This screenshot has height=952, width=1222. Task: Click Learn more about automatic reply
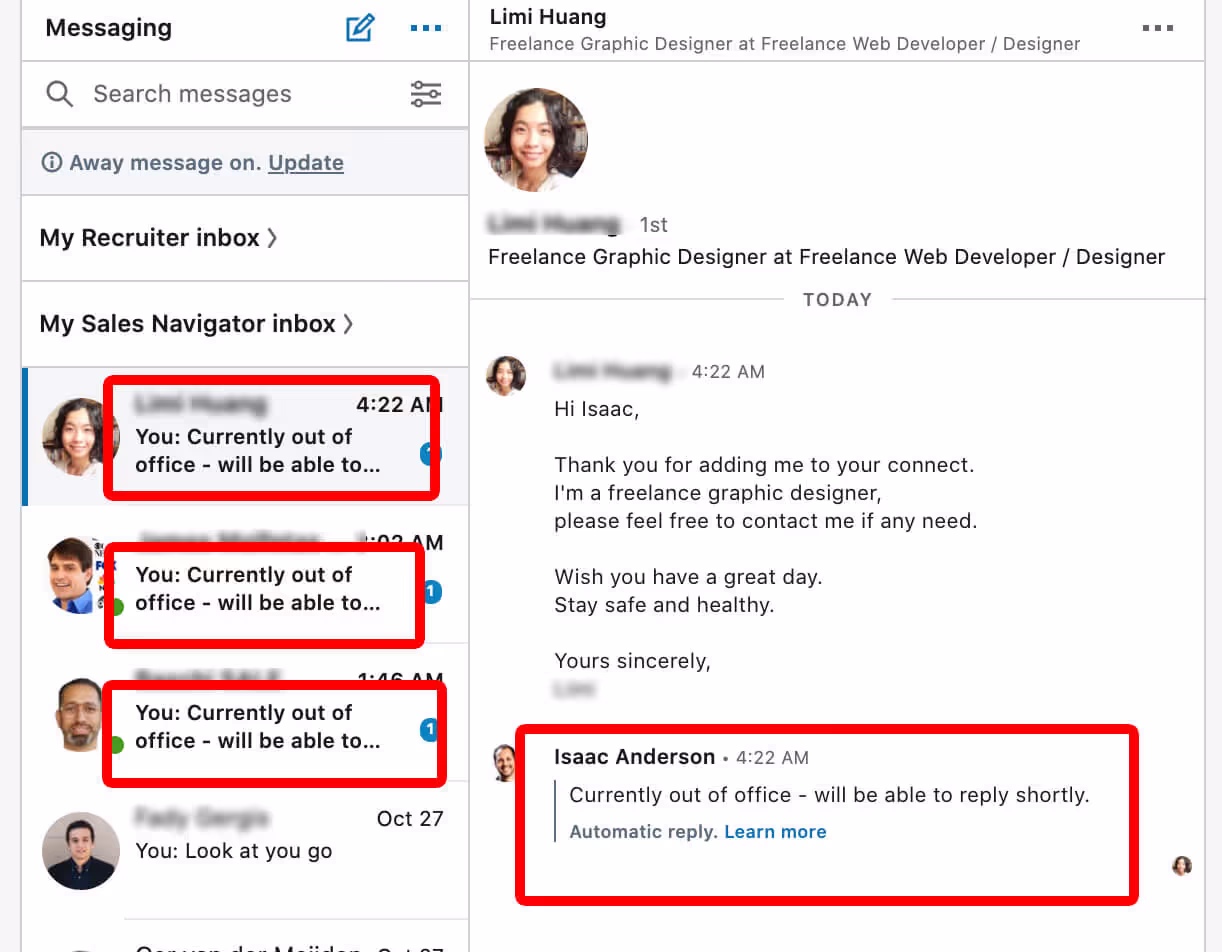[x=775, y=832]
